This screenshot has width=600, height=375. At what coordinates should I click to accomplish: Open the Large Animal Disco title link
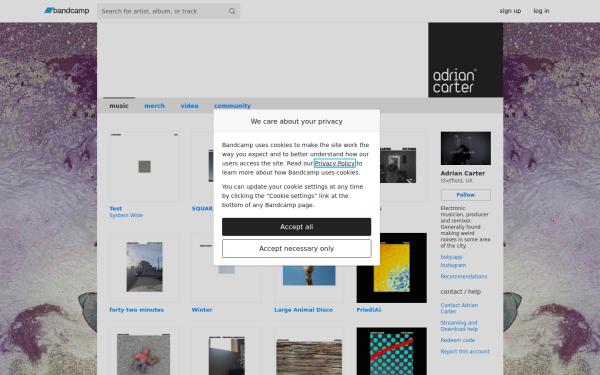click(x=303, y=310)
